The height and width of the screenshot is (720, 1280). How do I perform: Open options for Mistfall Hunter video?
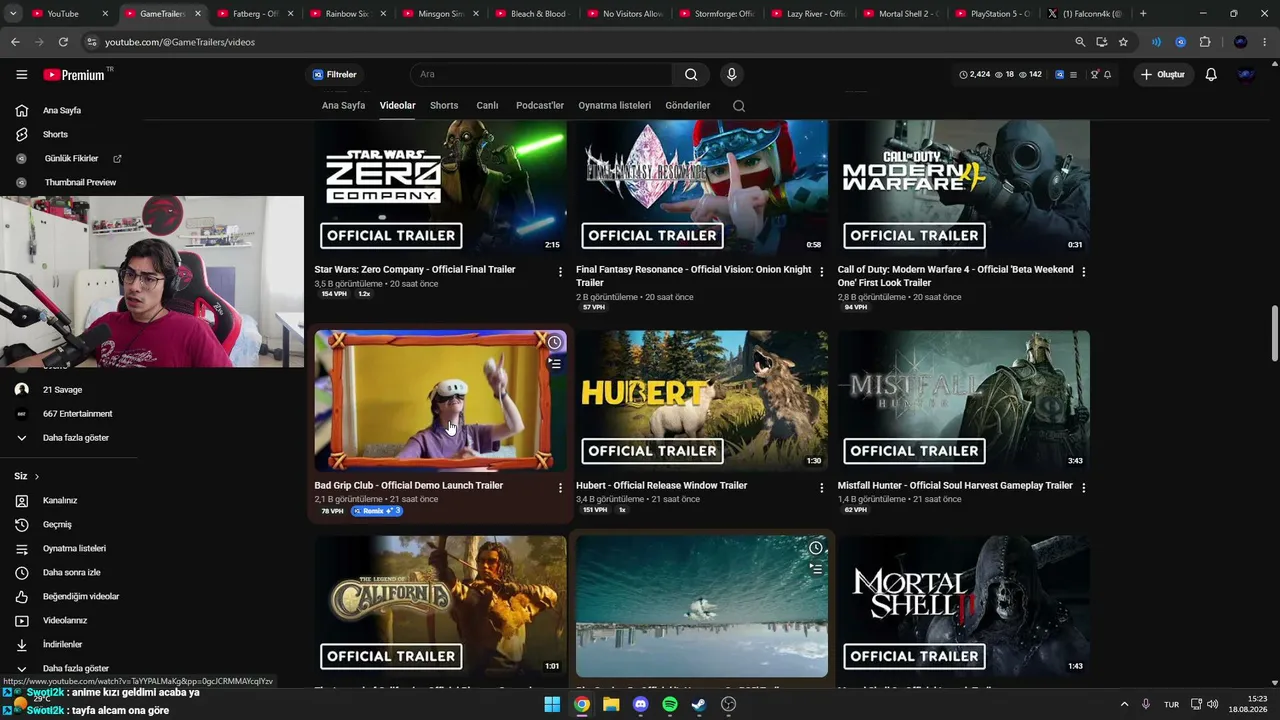[x=1084, y=487]
